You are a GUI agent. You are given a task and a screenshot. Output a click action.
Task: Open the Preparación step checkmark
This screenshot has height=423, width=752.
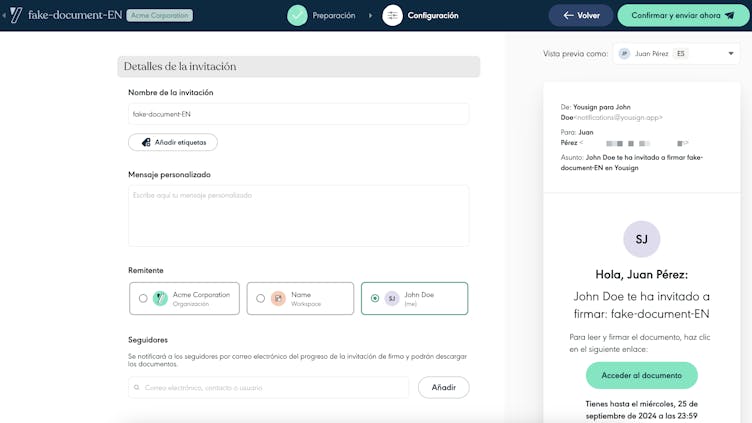[x=297, y=15]
